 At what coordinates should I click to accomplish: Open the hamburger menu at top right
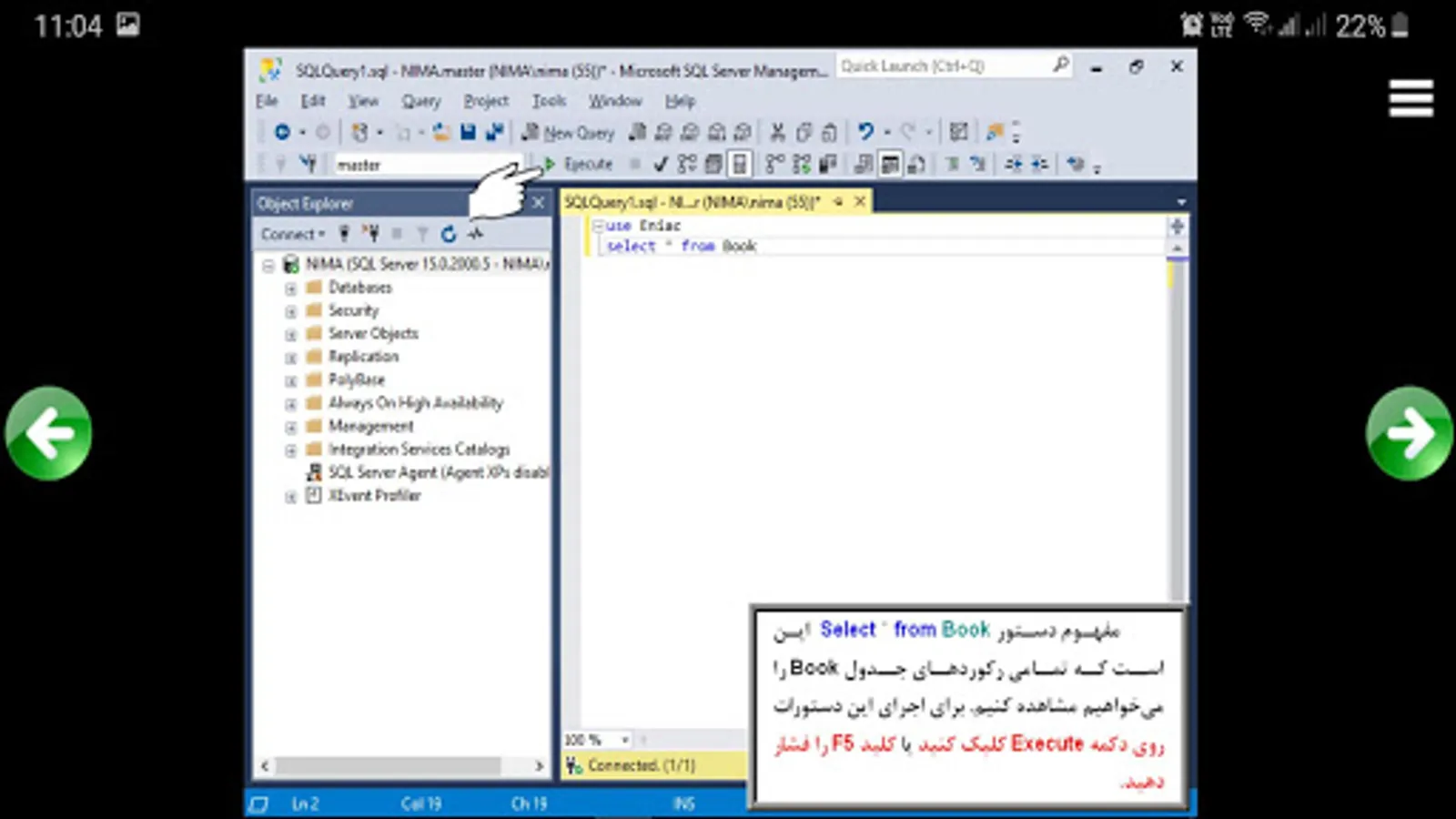coord(1410,98)
